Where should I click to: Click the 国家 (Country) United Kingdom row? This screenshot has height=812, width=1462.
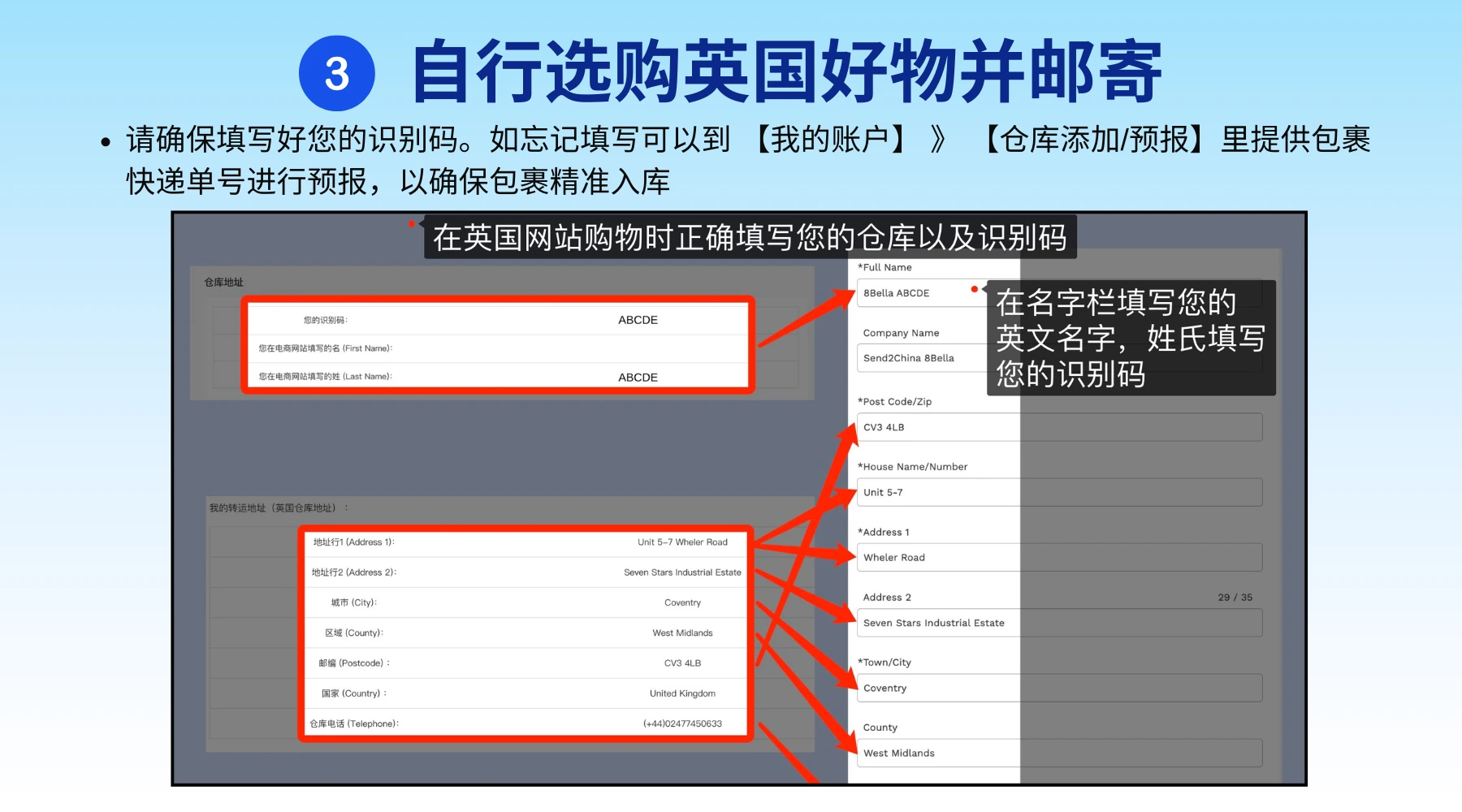(526, 693)
